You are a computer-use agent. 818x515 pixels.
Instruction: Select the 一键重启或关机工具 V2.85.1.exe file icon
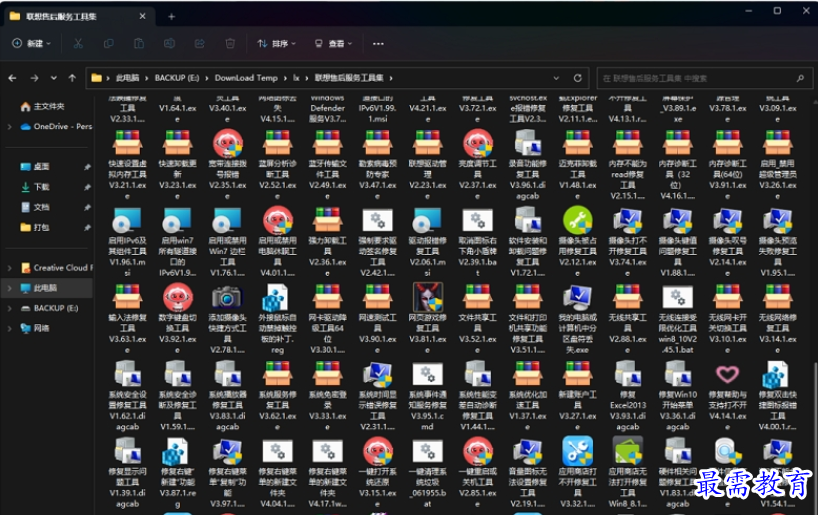(x=477, y=451)
